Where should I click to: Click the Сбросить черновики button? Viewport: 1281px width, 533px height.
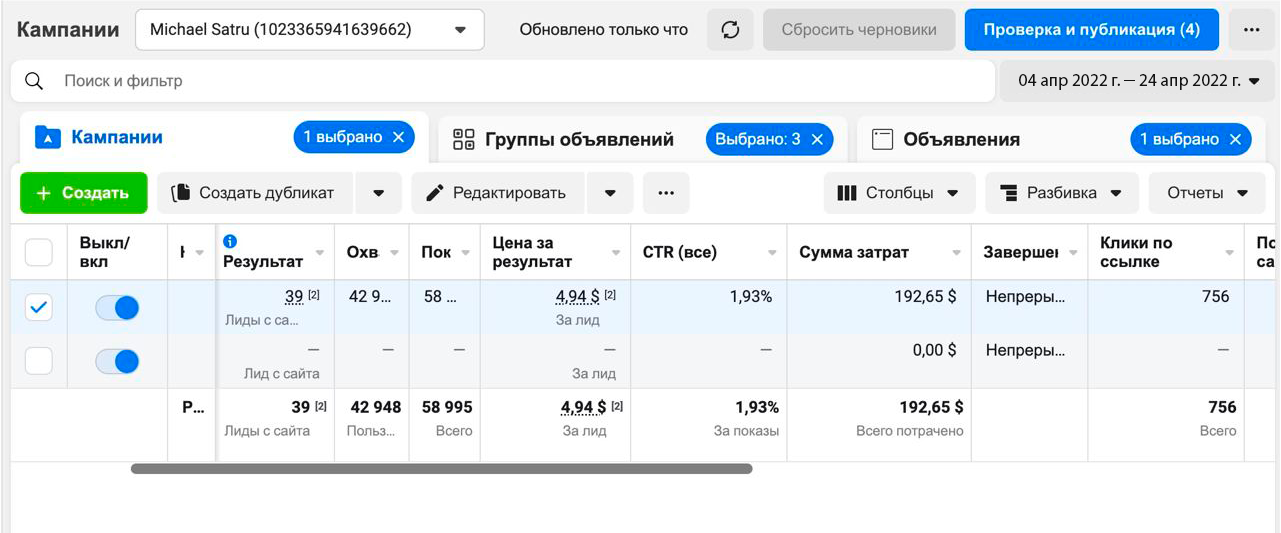coord(859,30)
